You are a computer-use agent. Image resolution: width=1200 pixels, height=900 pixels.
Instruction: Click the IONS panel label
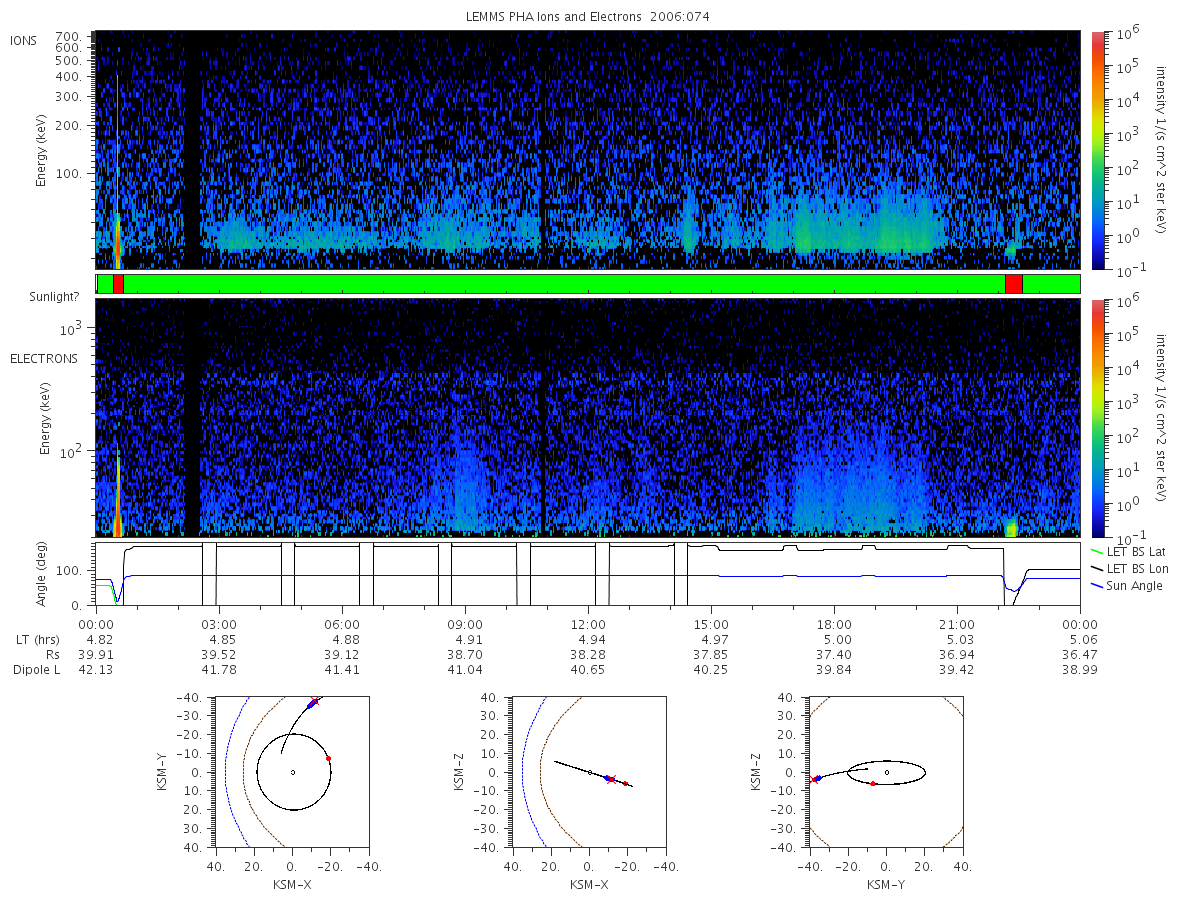(24, 40)
